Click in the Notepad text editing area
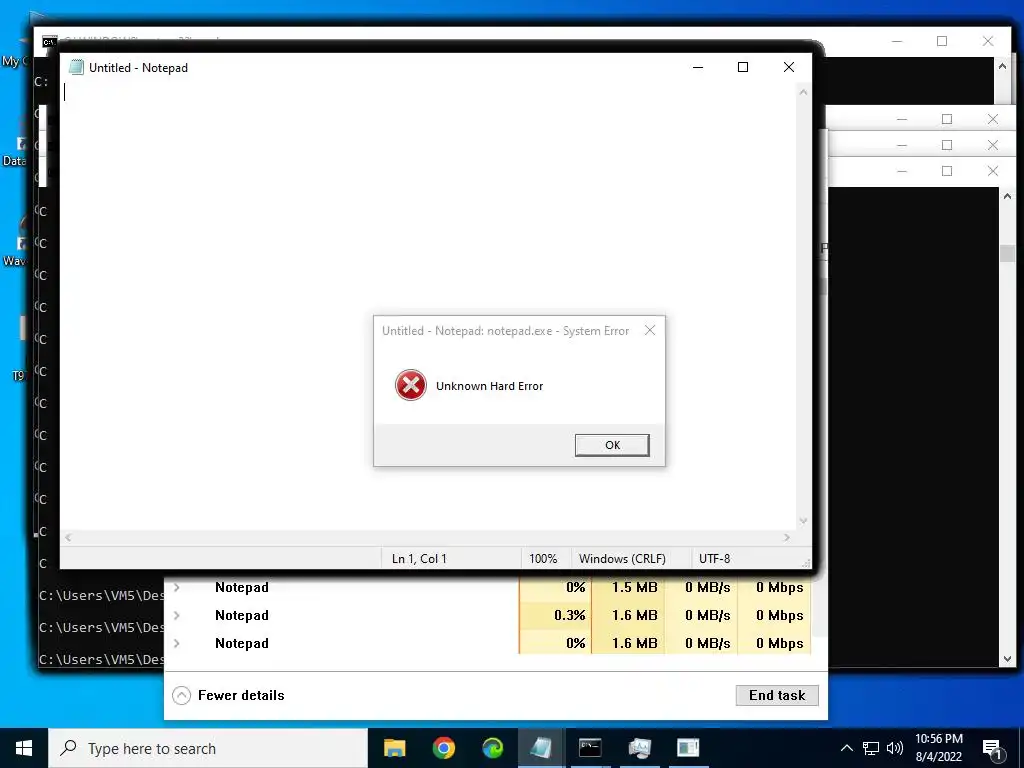1024x768 pixels. pos(428,306)
